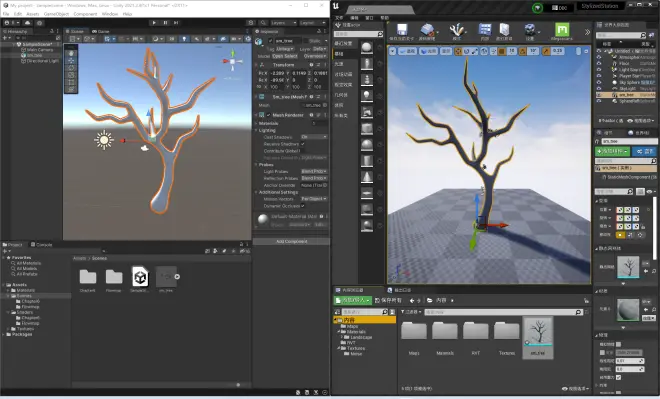
Task: Toggle the sm_tree active checkbox in Inspector
Action: [270, 41]
